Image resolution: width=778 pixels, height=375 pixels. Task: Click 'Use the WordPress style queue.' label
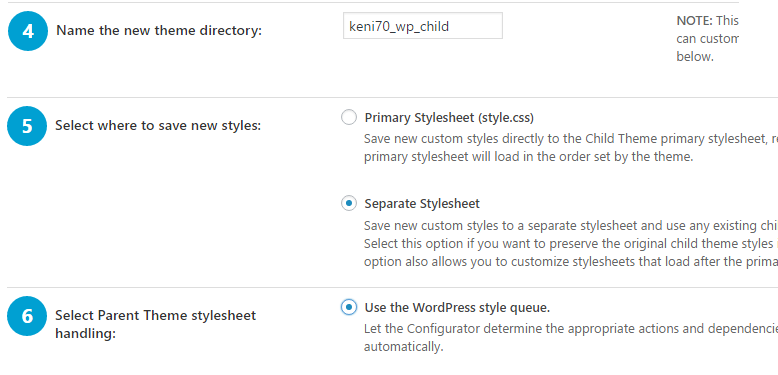(457, 308)
